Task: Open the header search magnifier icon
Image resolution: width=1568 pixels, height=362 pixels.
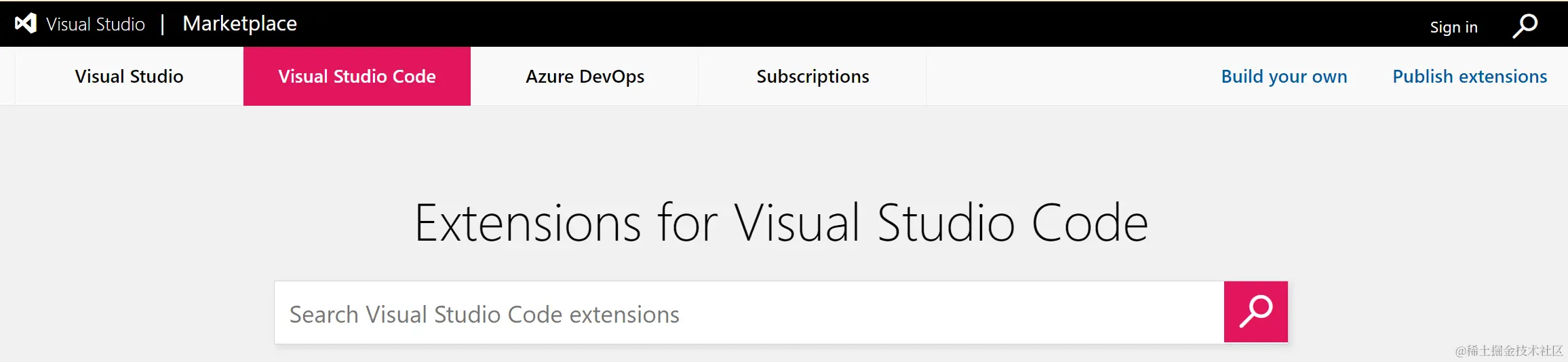Action: pos(1525,26)
